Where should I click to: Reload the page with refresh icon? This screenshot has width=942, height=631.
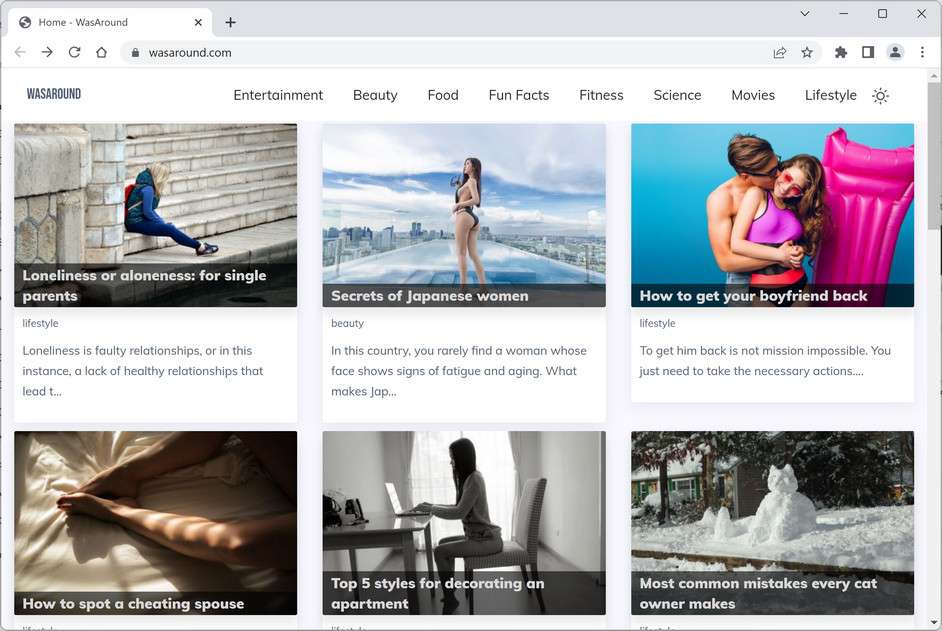(74, 52)
